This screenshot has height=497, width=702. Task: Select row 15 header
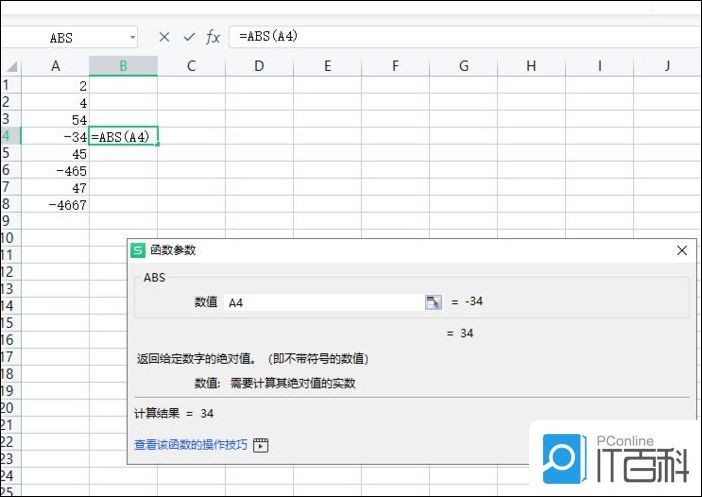pyautogui.click(x=11, y=323)
